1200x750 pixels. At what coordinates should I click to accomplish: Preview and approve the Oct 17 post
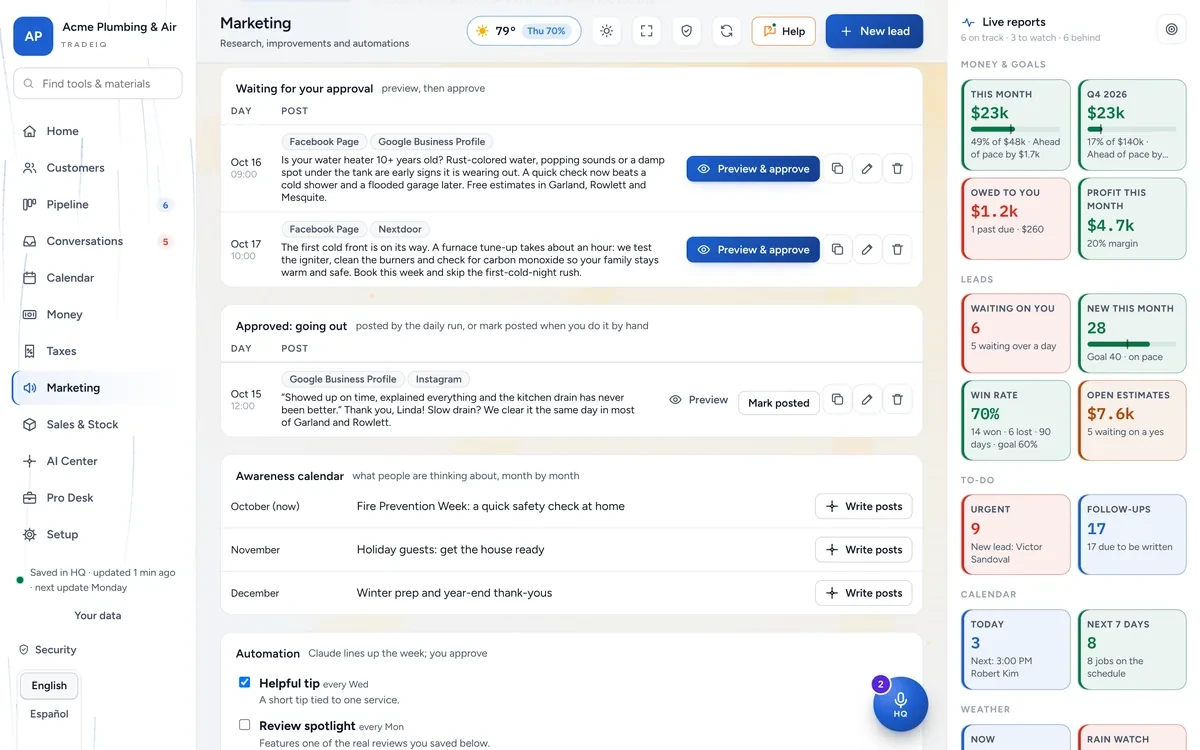click(753, 249)
